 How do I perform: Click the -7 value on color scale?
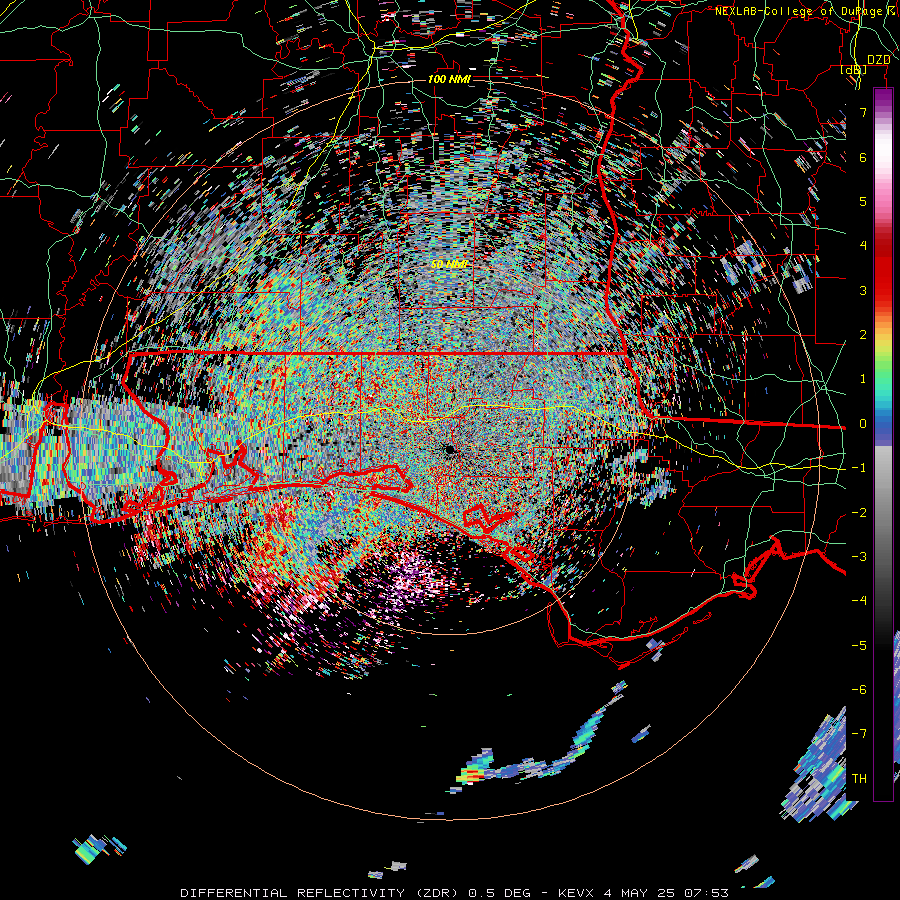click(859, 734)
